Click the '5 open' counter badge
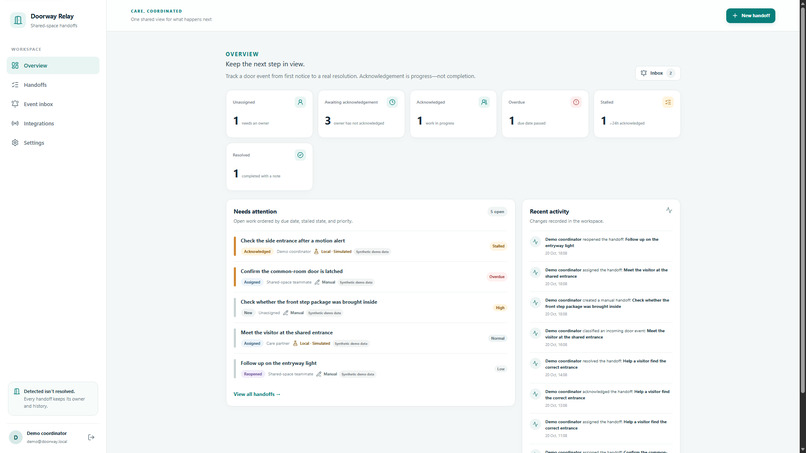 tap(497, 212)
